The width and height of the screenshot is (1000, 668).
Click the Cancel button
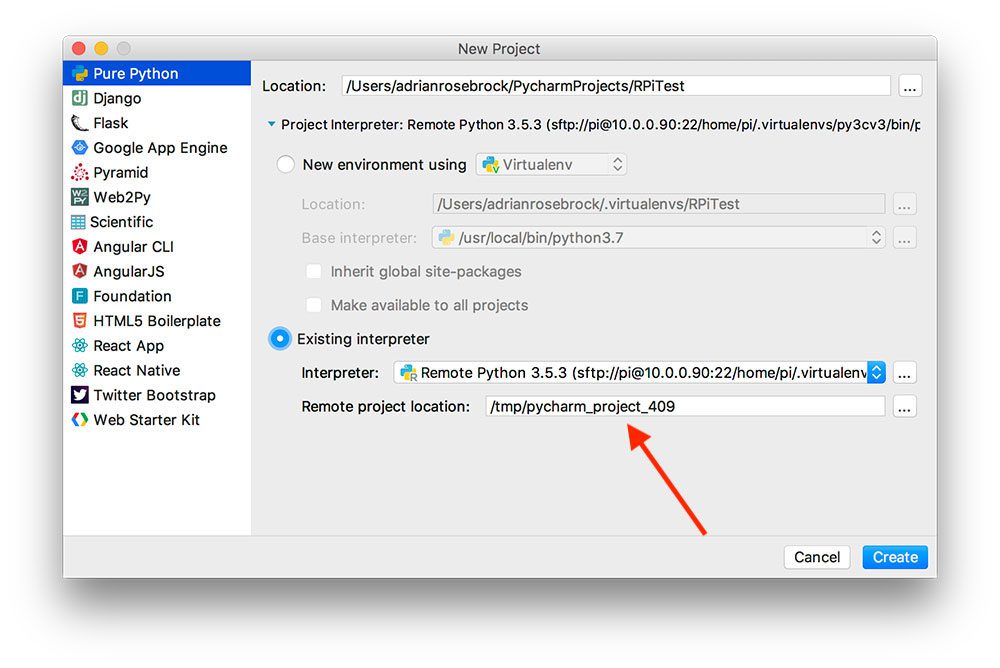click(816, 557)
